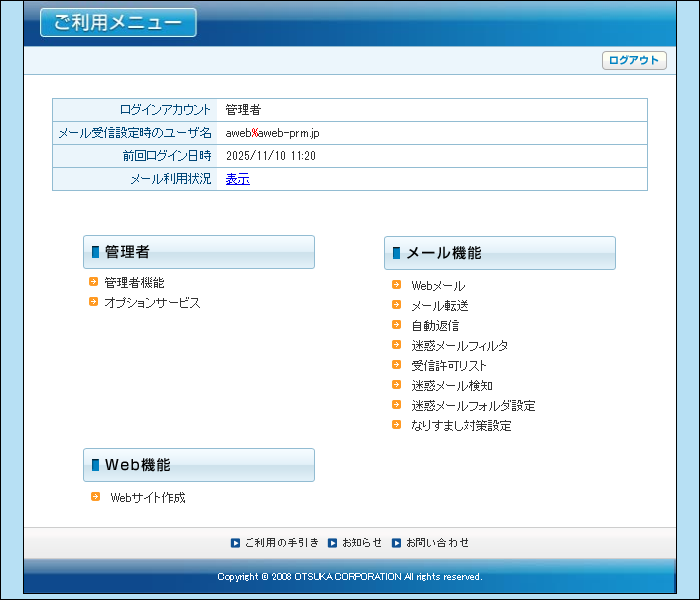Click the orange arrow icon beside Webサイト作成
Screen dimensions: 700x600
pos(95,497)
